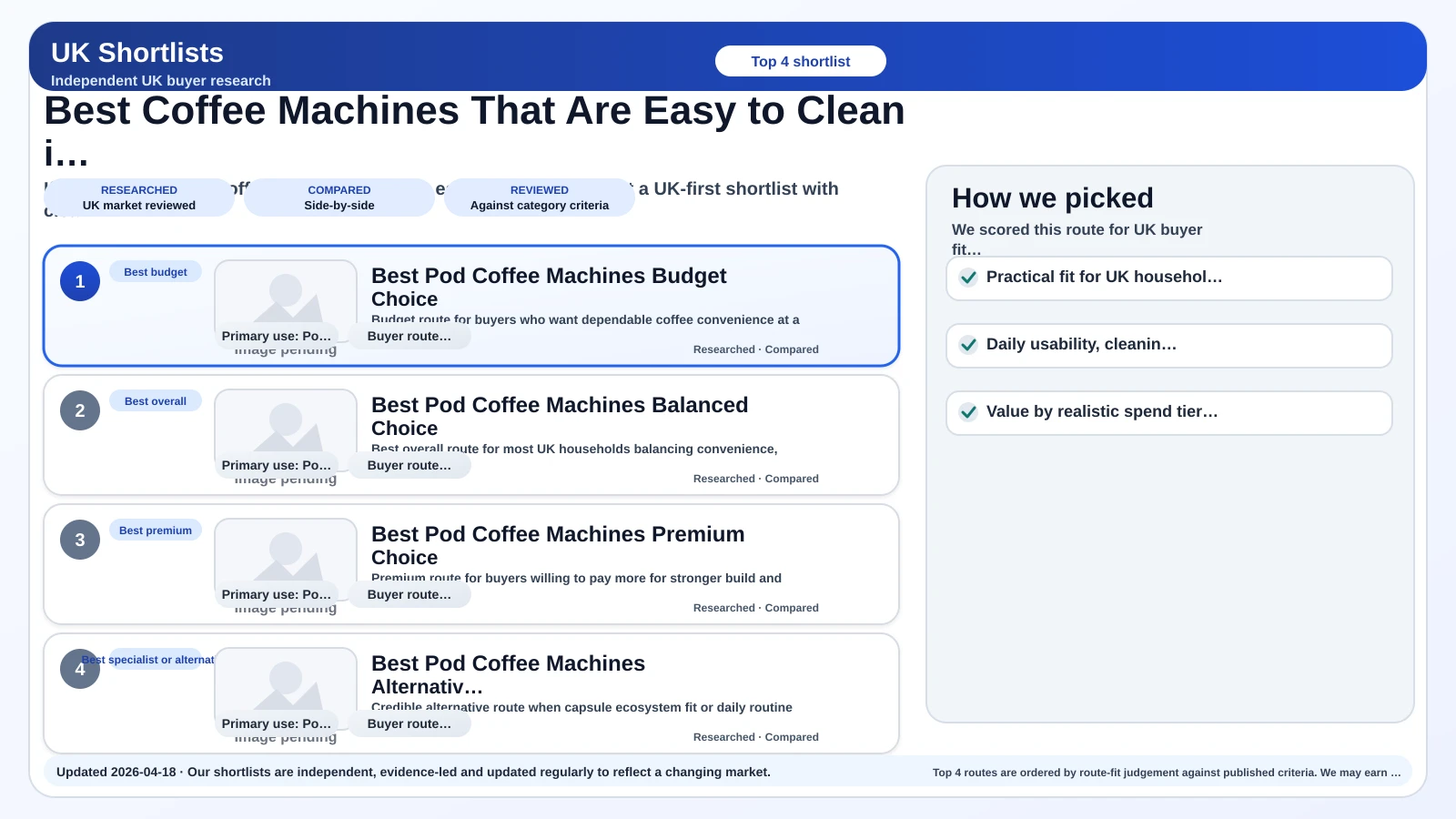Click the checkmark icon beside Daily usability
The width and height of the screenshot is (1456, 819).
tap(969, 345)
